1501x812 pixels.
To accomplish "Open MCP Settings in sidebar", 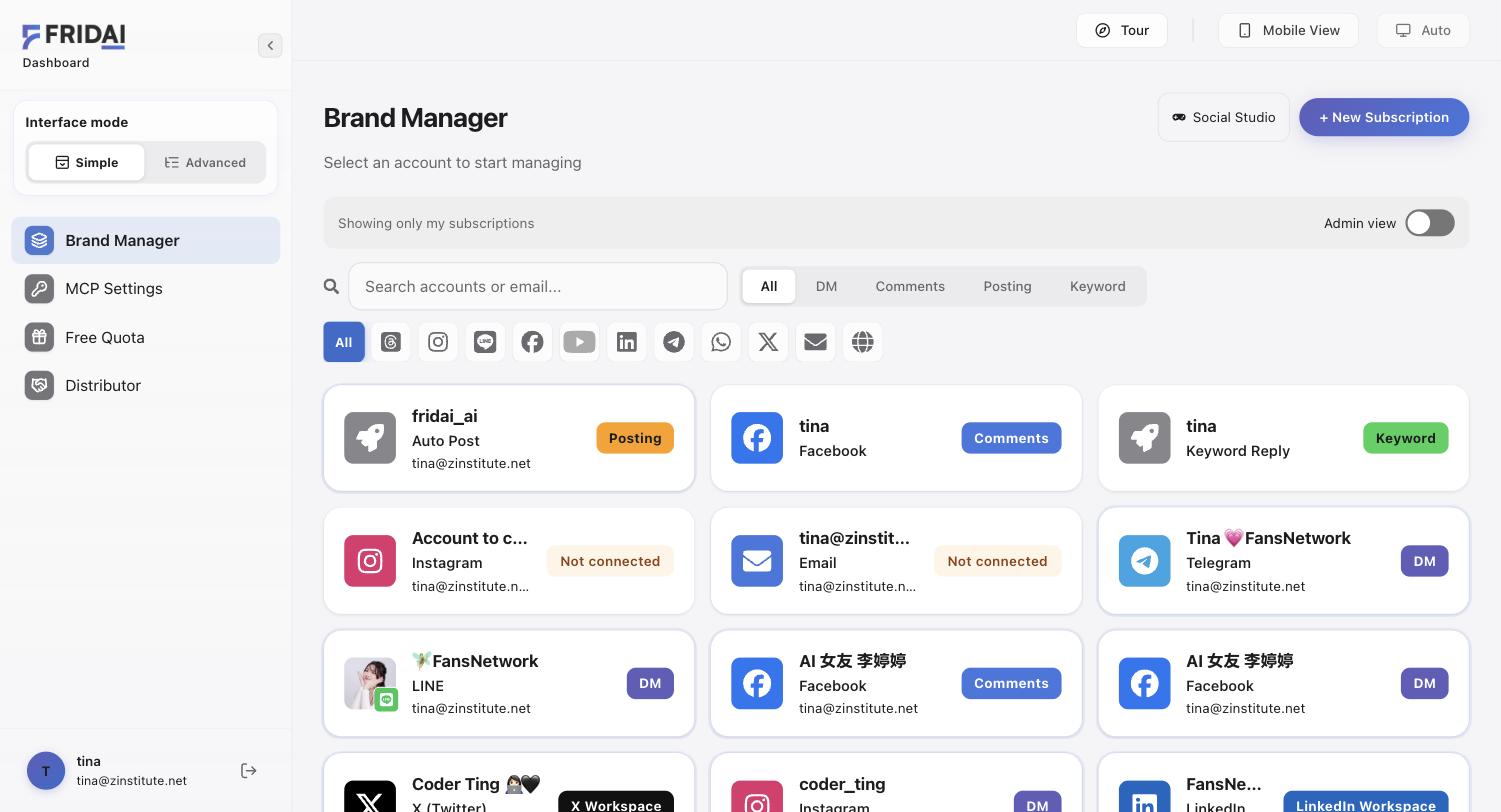I will tap(146, 289).
